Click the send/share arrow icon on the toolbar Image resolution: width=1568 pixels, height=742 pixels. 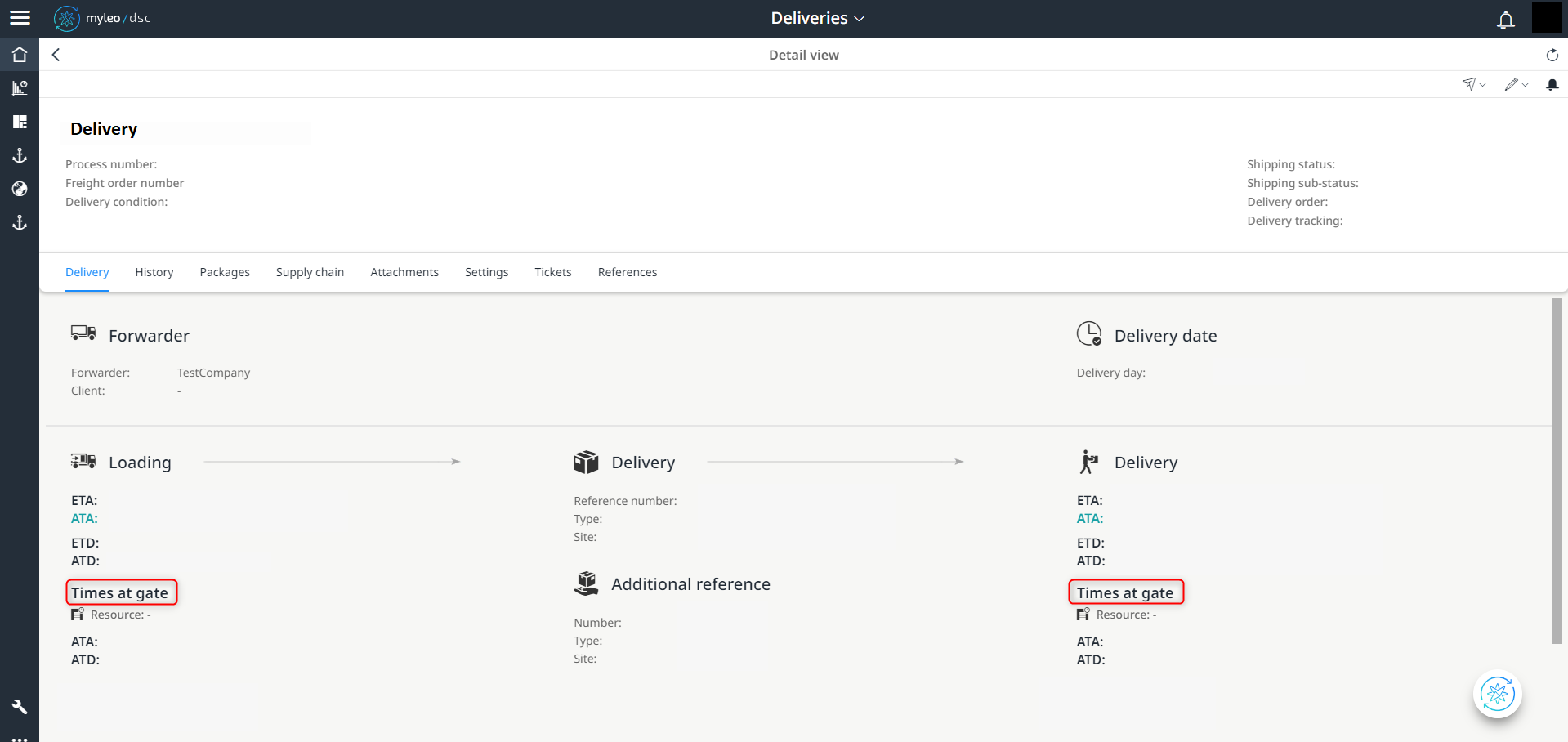tap(1469, 84)
